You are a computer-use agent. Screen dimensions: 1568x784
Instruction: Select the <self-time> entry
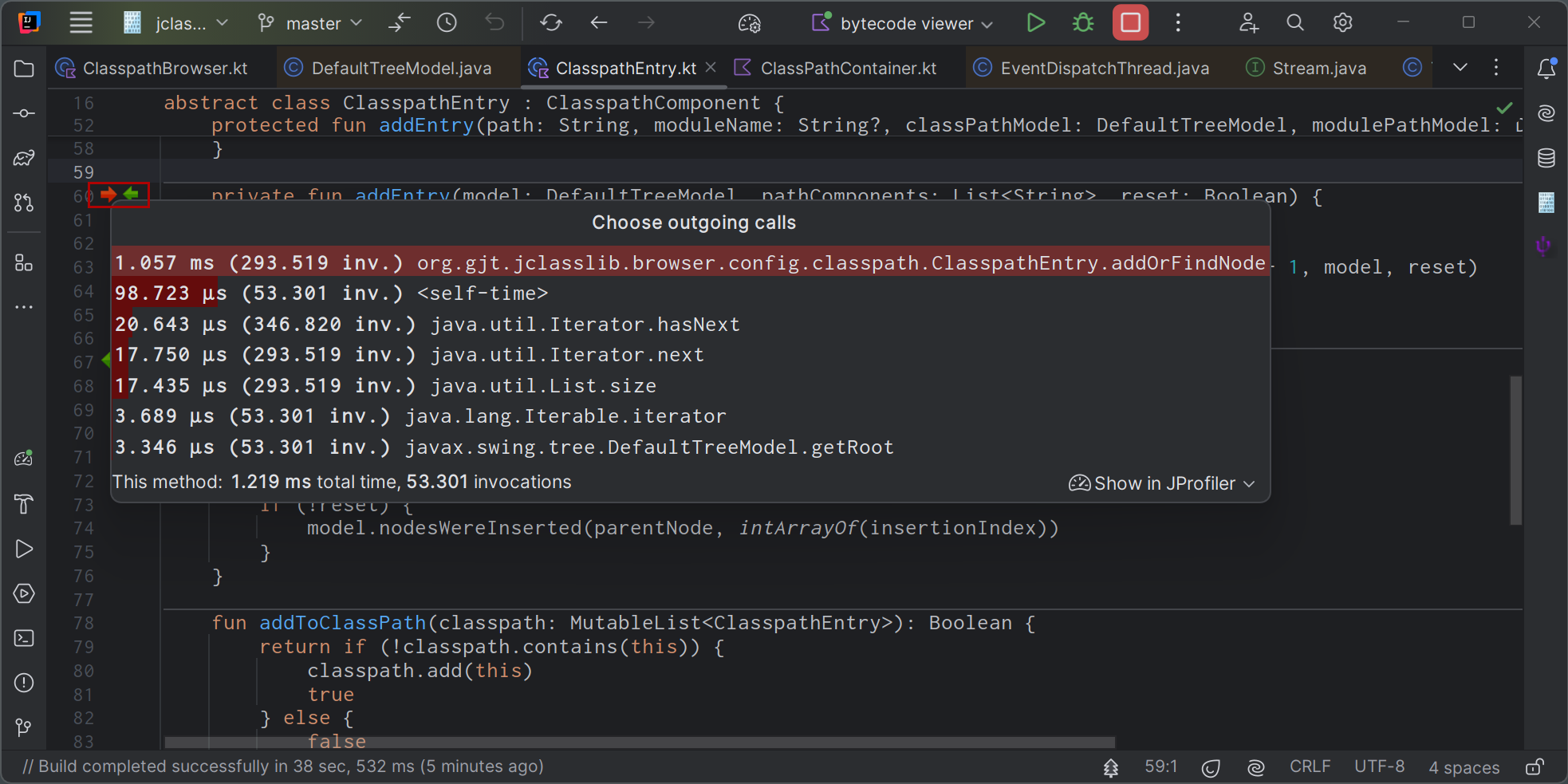click(691, 294)
